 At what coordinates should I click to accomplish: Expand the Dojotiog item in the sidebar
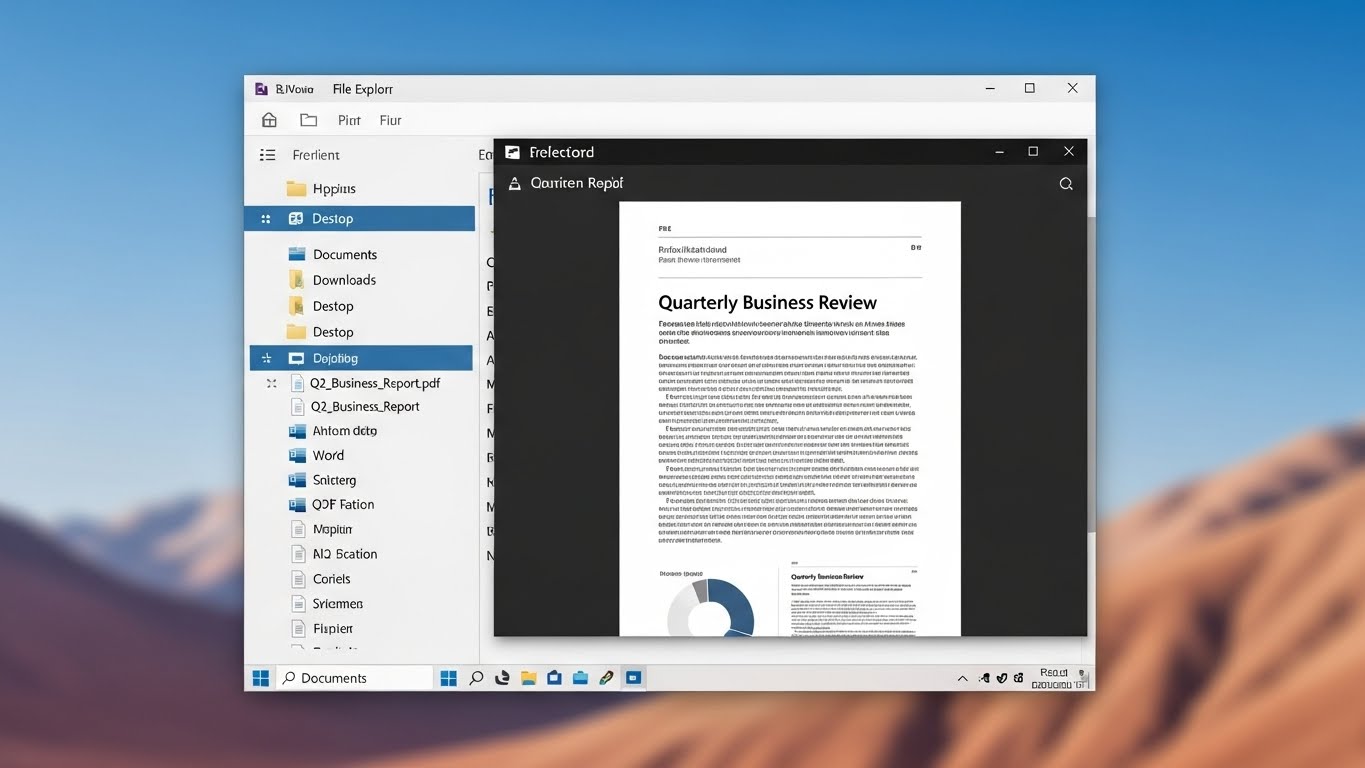(266, 357)
